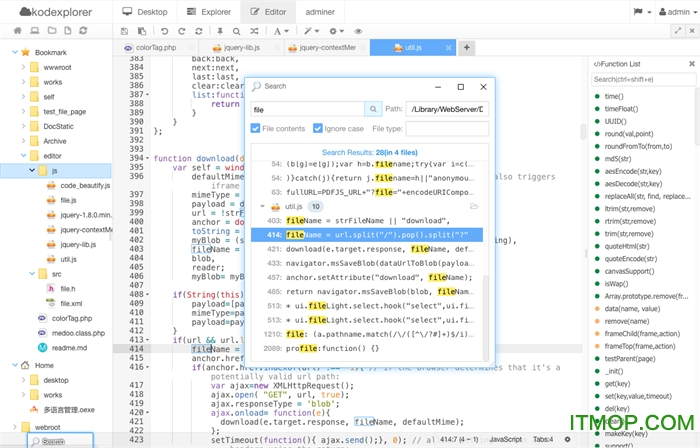Open search result line 457

[367, 277]
